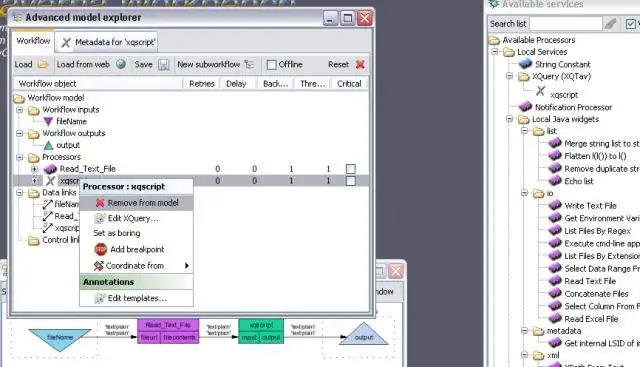This screenshot has width=640, height=367.
Task: Click the Read_Text_File node in diagram
Action: [x=168, y=331]
